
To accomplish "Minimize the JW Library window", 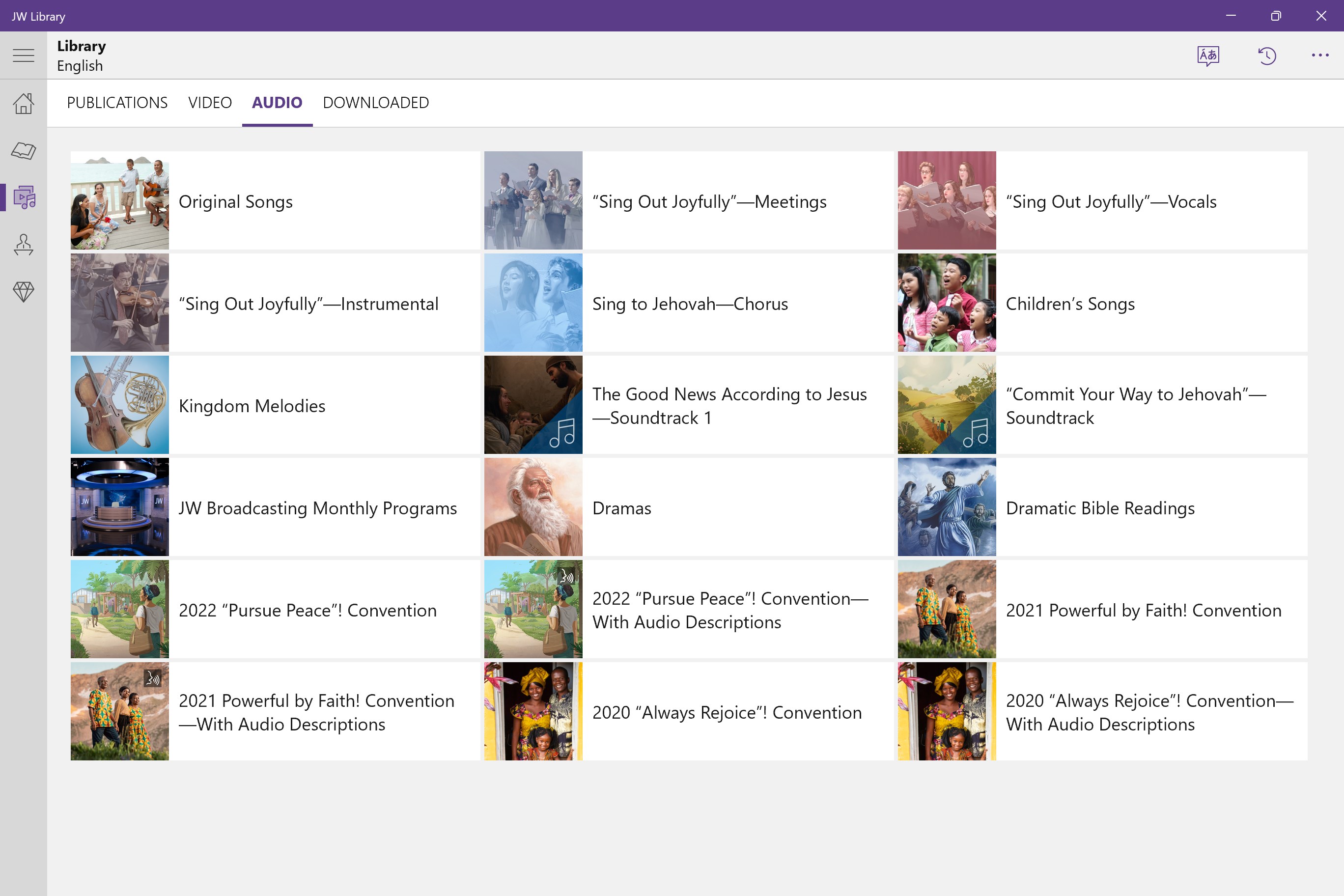I will [x=1232, y=15].
